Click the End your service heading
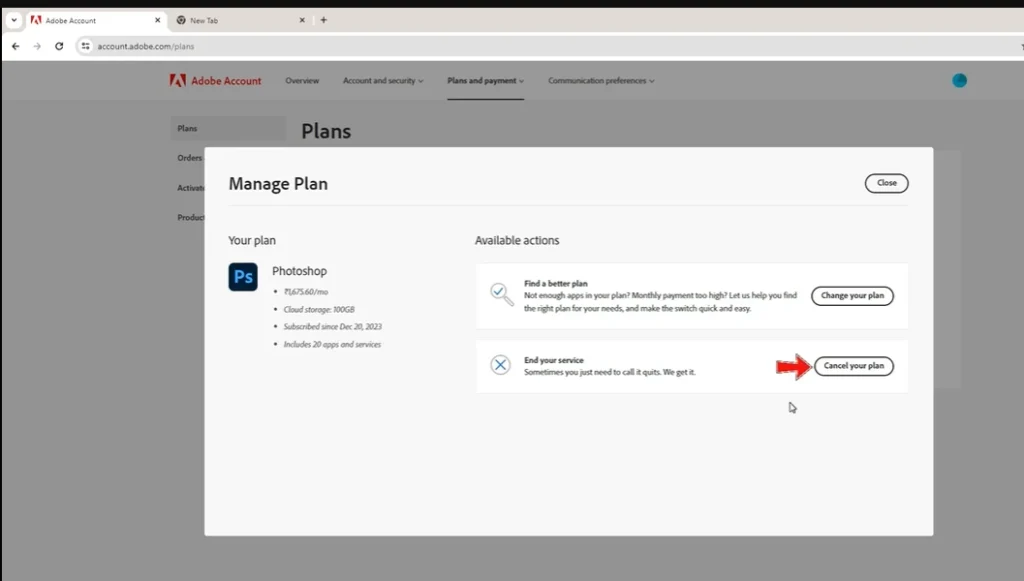The height and width of the screenshot is (581, 1024). 554,360
